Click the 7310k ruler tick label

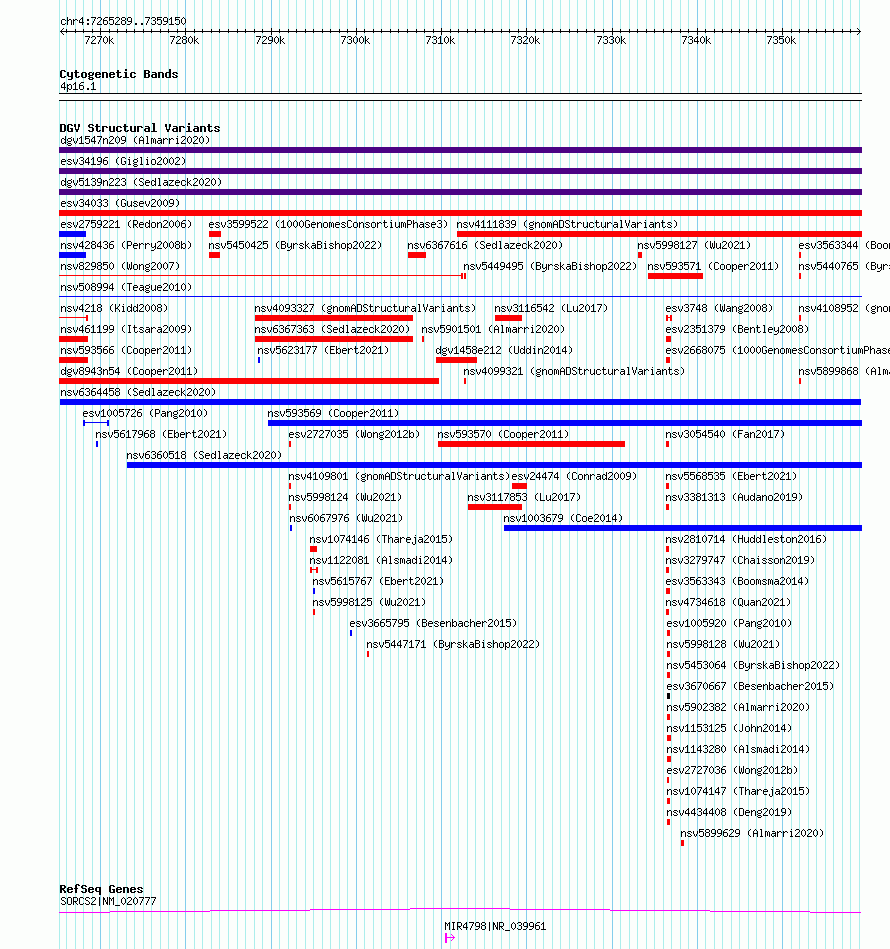click(440, 41)
